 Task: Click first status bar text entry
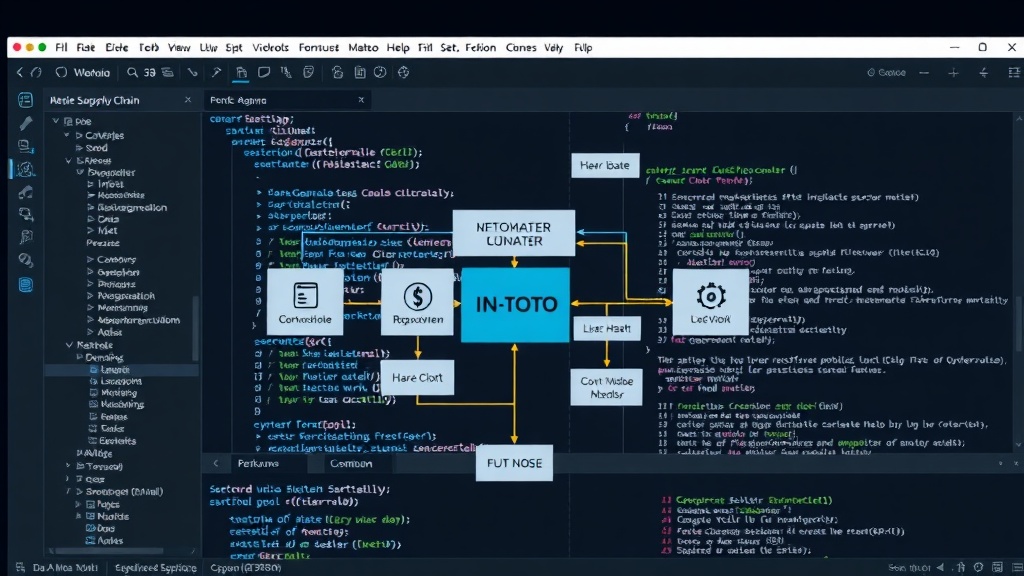click(65, 568)
